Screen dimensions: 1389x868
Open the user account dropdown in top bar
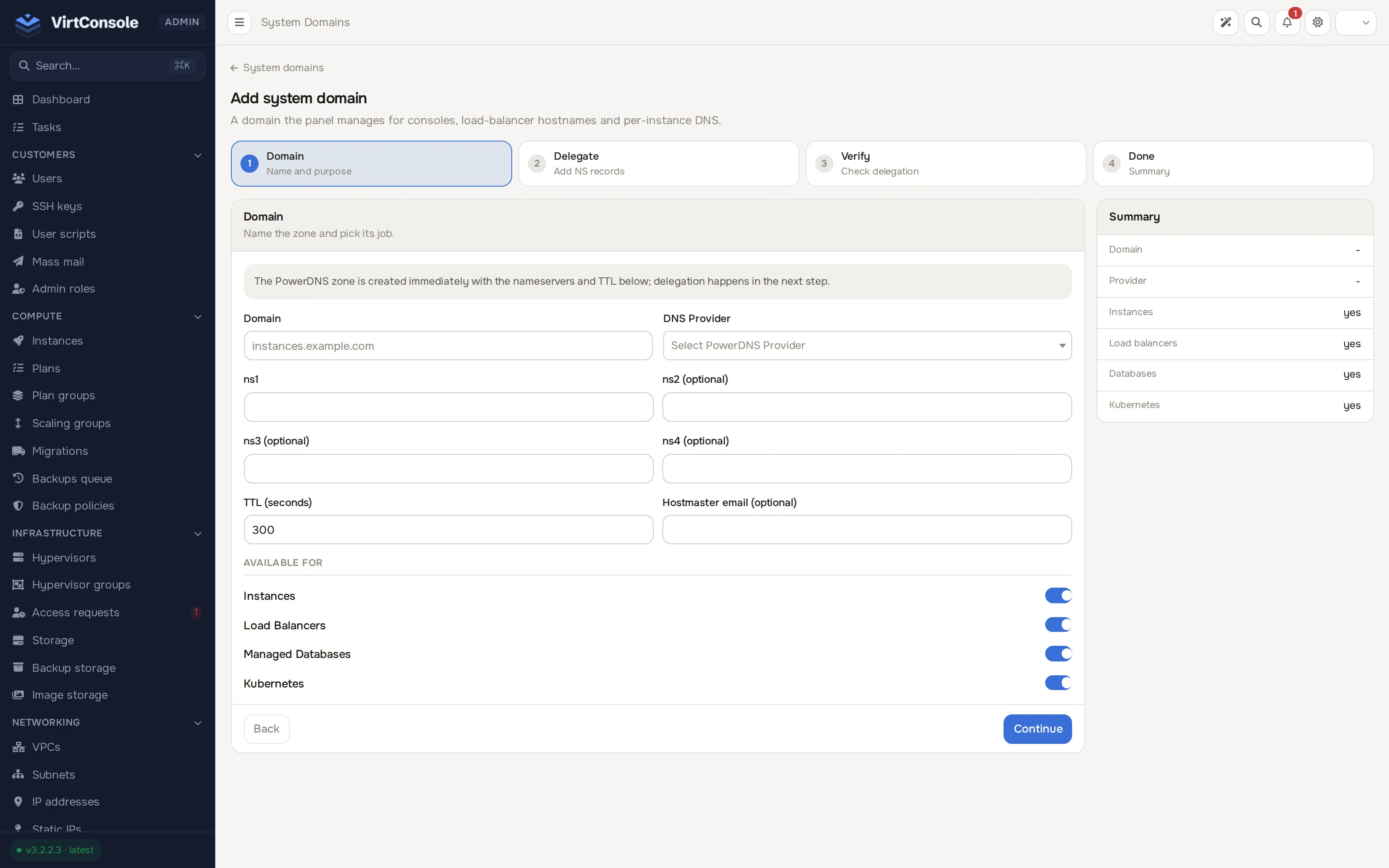pos(1356,23)
